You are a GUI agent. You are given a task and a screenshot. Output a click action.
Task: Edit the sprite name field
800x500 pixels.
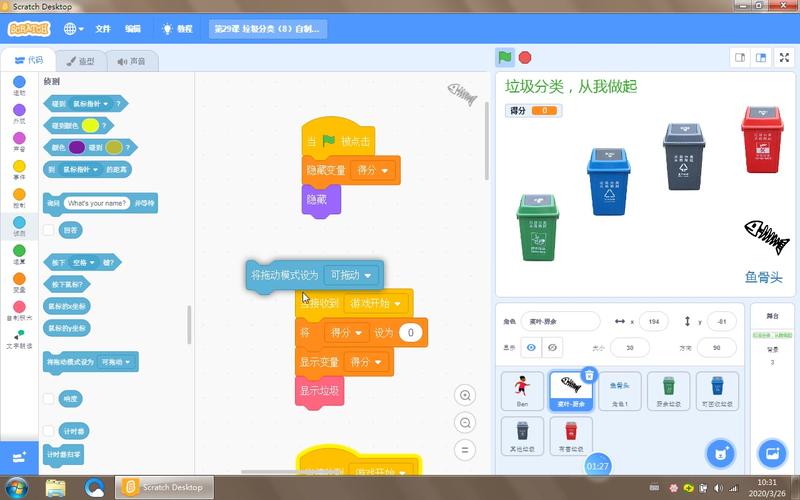[x=560, y=321]
